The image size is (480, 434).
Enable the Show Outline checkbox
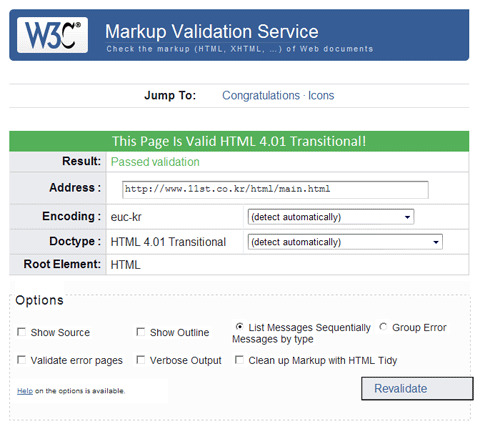click(141, 332)
